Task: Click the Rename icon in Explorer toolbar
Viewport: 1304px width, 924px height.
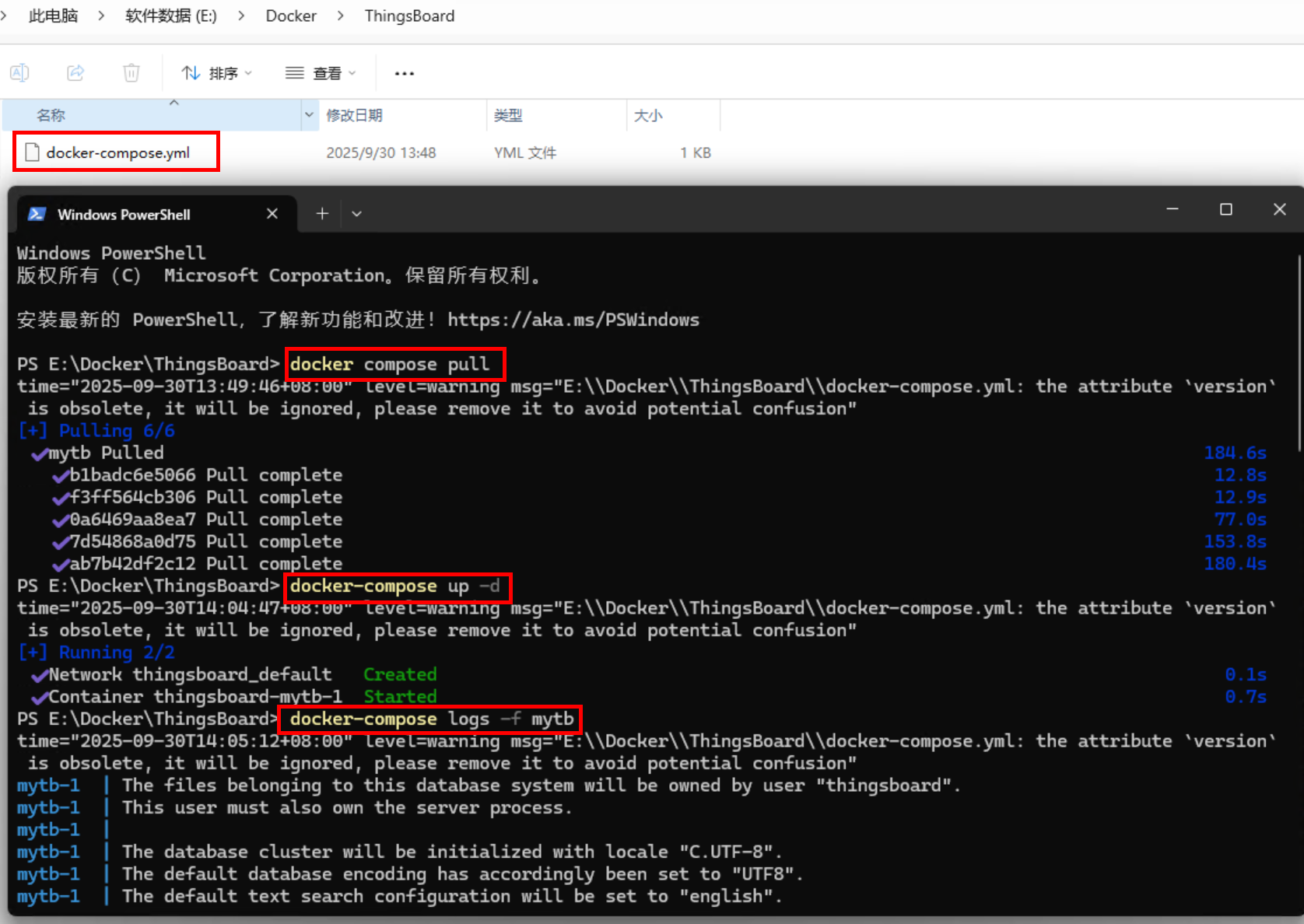Action: [x=19, y=73]
